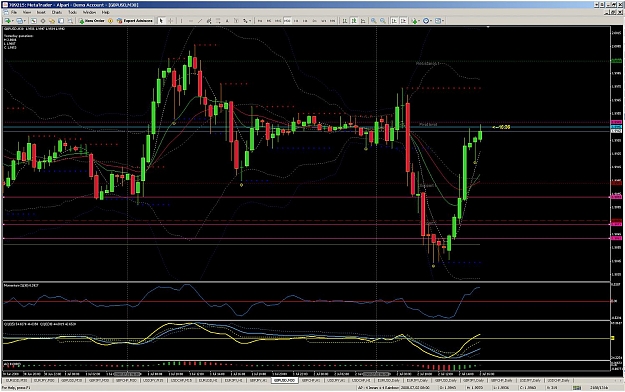This screenshot has width=625, height=392.
Task: Switch chart to MN timeframe
Action: 332,21
